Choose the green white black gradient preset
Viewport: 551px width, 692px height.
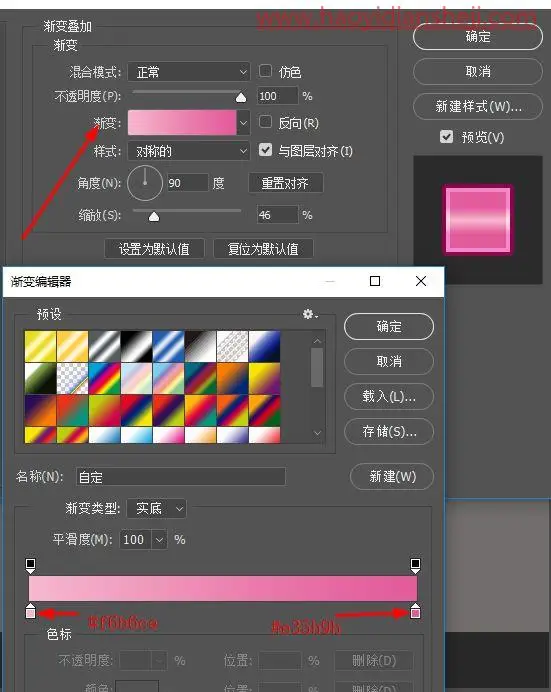[41, 378]
